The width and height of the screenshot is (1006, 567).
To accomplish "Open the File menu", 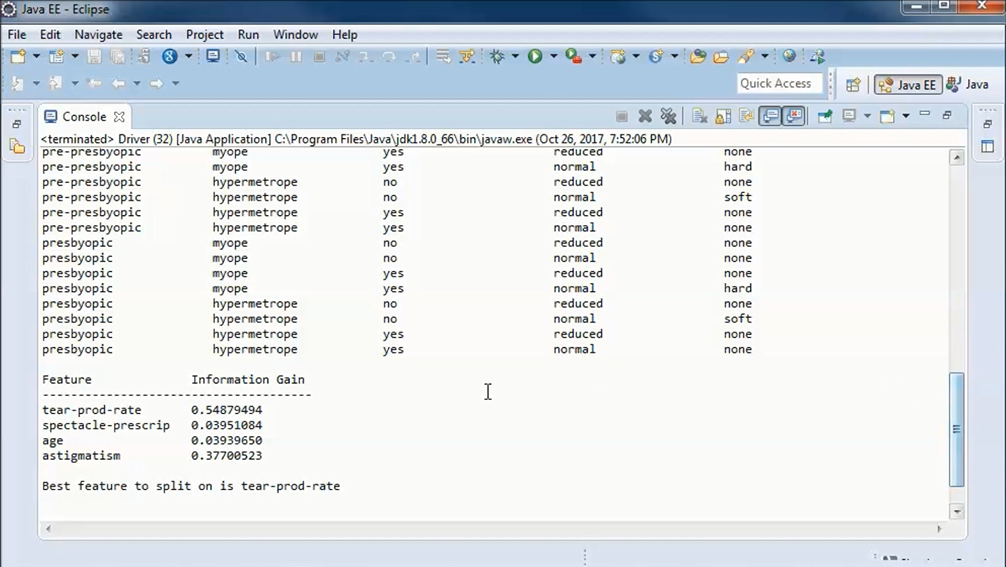I will click(17, 35).
